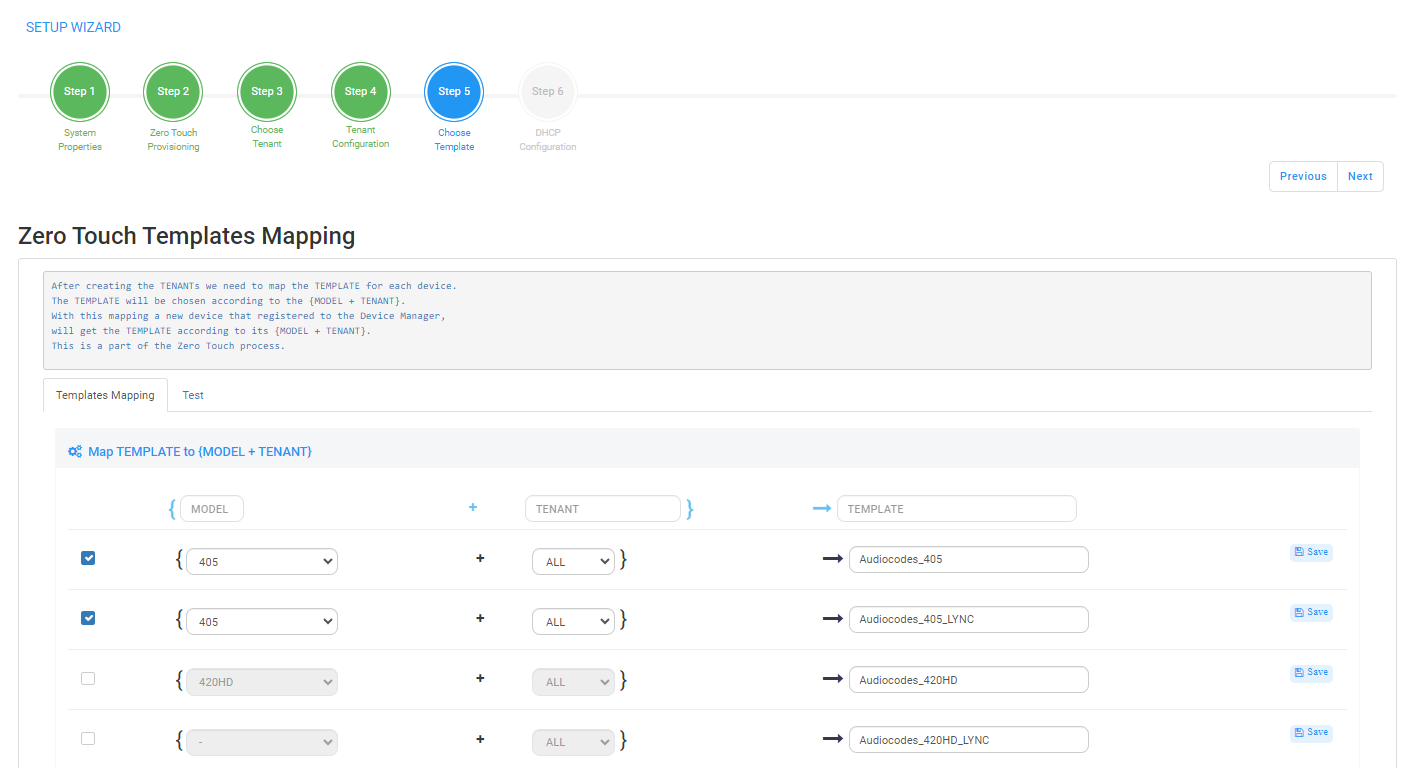Open the 420HD model dropdown
This screenshot has width=1409, height=780.
[x=262, y=682]
